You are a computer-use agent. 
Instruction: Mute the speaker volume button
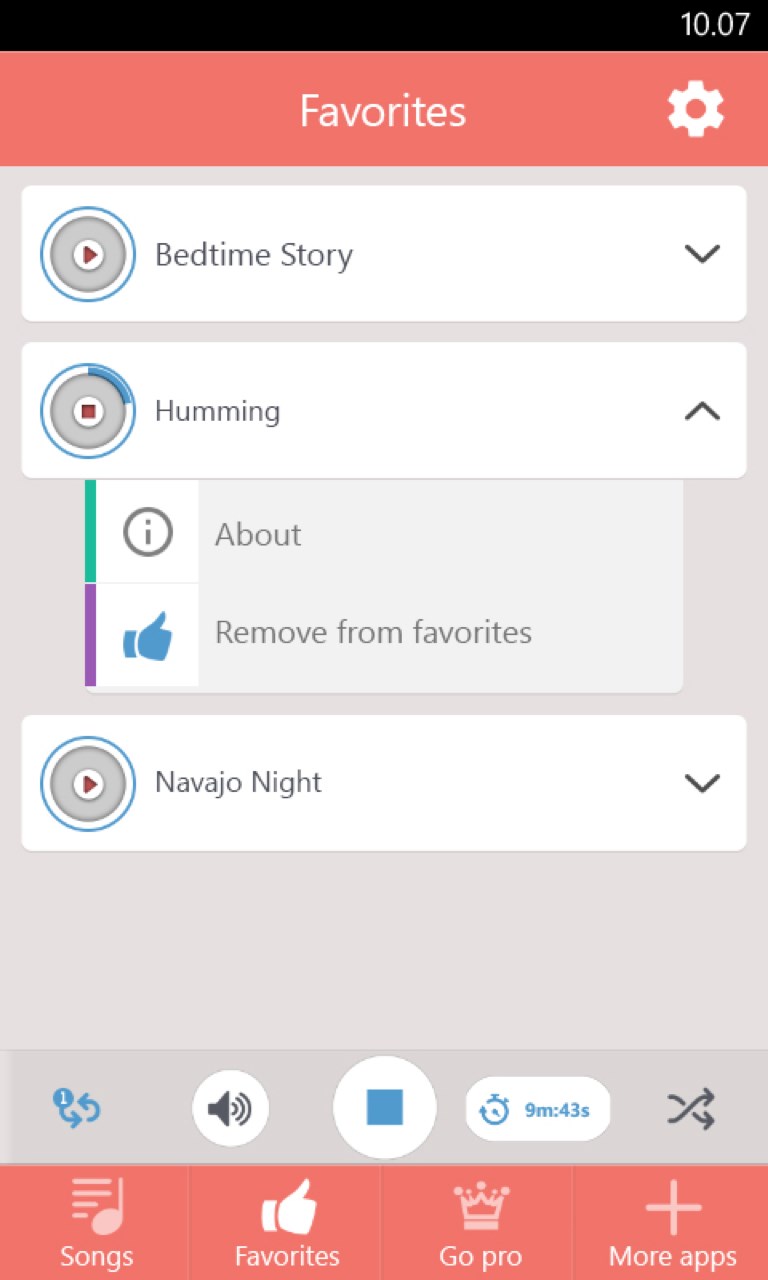click(x=230, y=1109)
